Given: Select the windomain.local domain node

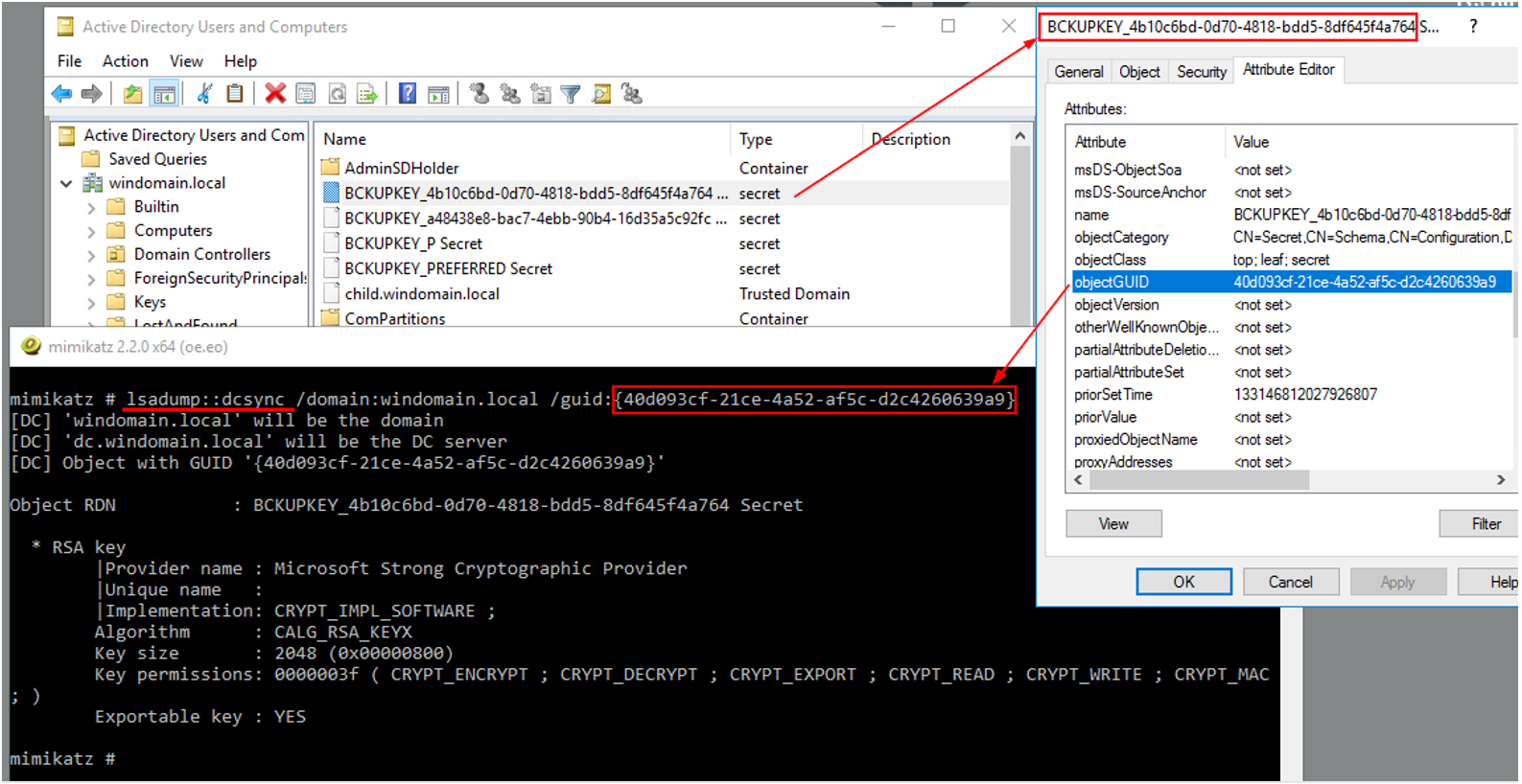Looking at the screenshot, I should (x=167, y=183).
